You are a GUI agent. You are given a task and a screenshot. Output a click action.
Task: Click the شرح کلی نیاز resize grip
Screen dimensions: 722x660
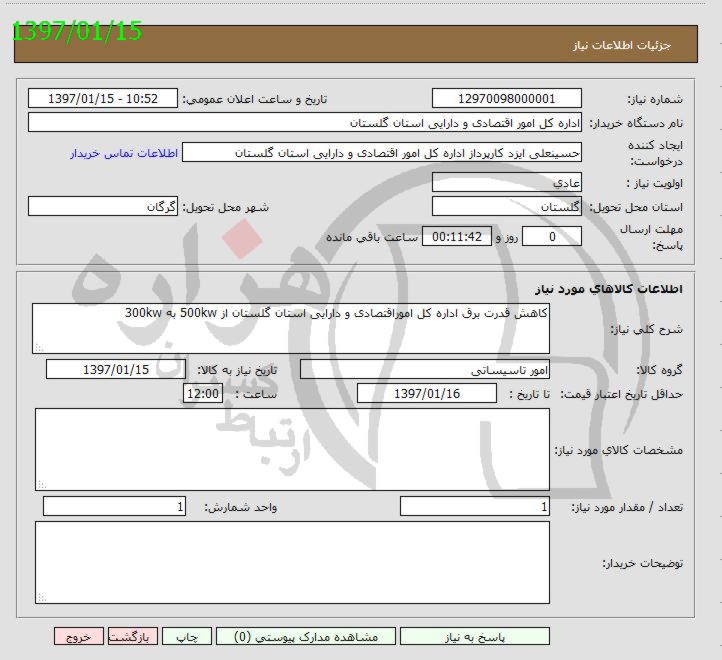tap(39, 348)
